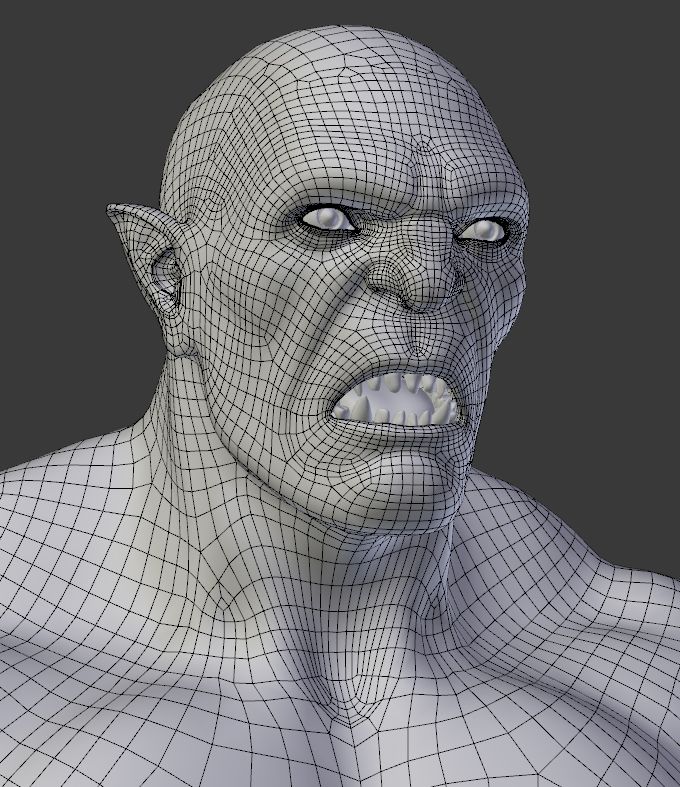Click the eyeball farthest from the ear

(x=485, y=231)
